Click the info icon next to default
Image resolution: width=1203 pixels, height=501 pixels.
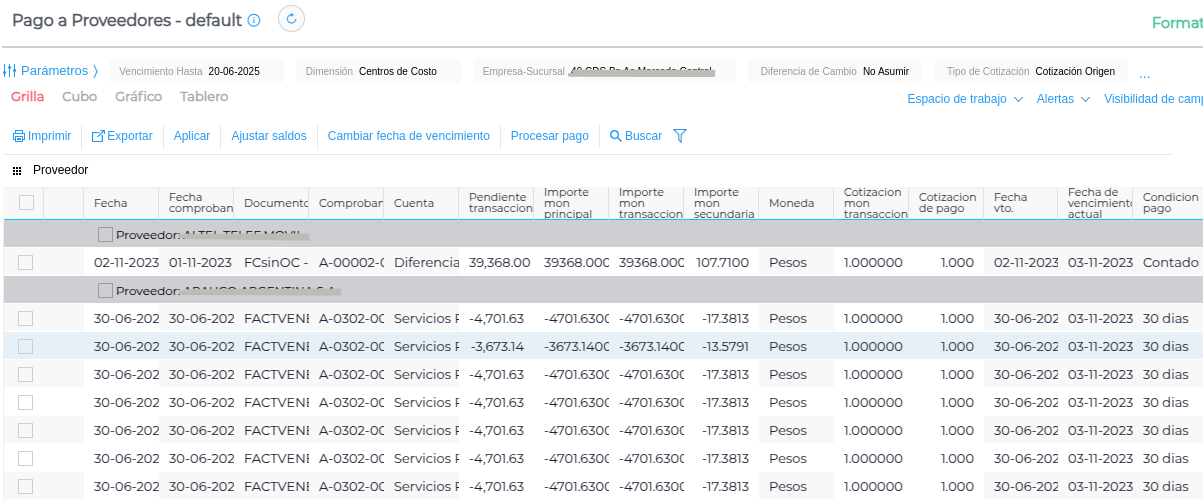pyautogui.click(x=254, y=20)
